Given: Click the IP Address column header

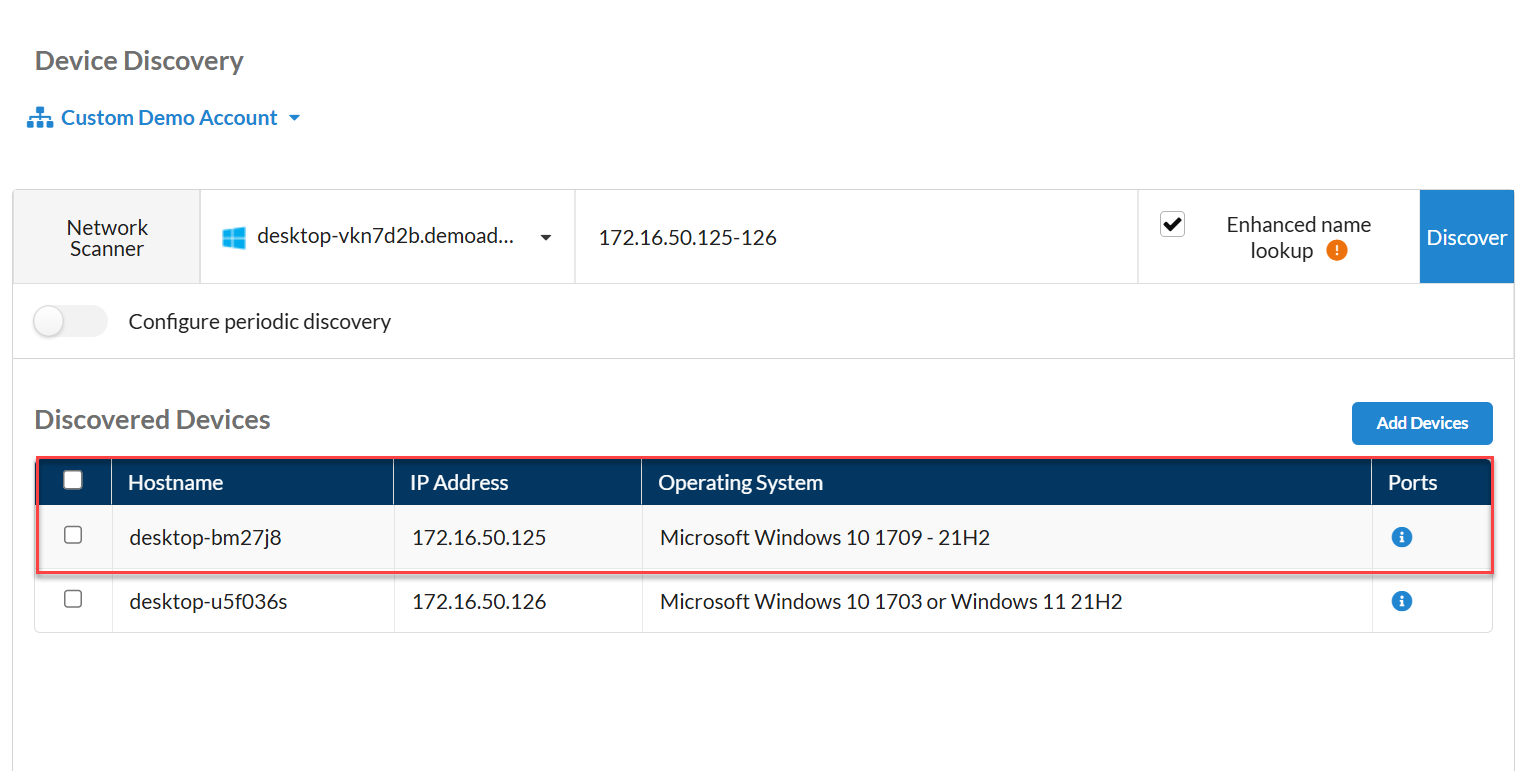Looking at the screenshot, I should [459, 483].
